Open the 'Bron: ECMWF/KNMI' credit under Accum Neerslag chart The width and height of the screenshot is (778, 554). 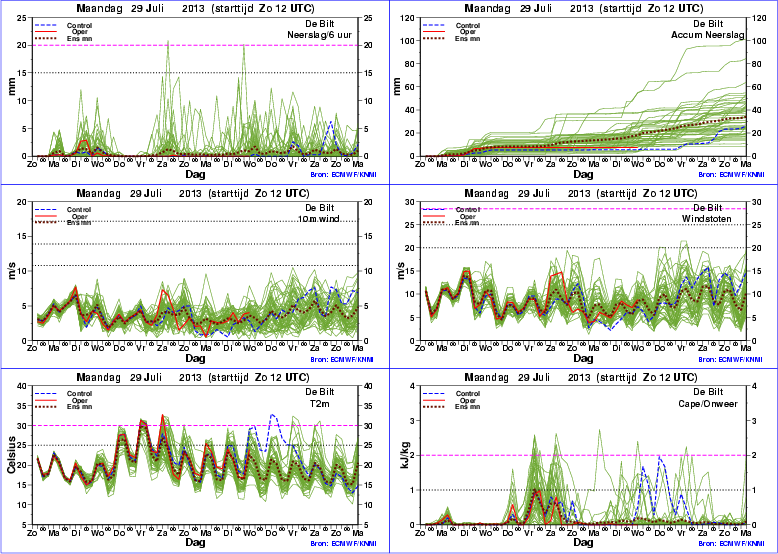click(x=731, y=175)
